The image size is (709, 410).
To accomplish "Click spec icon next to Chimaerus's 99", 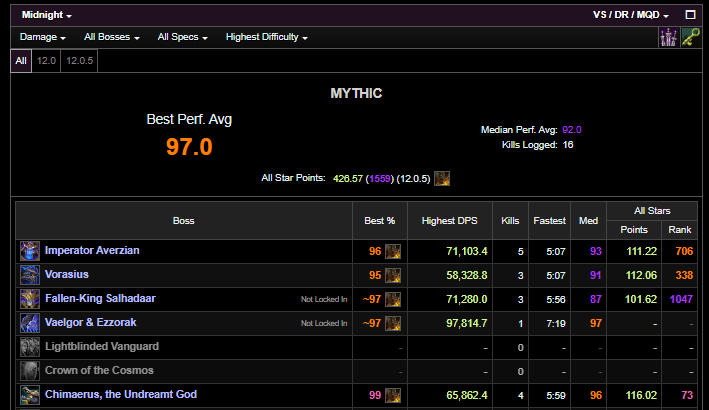I will click(393, 395).
